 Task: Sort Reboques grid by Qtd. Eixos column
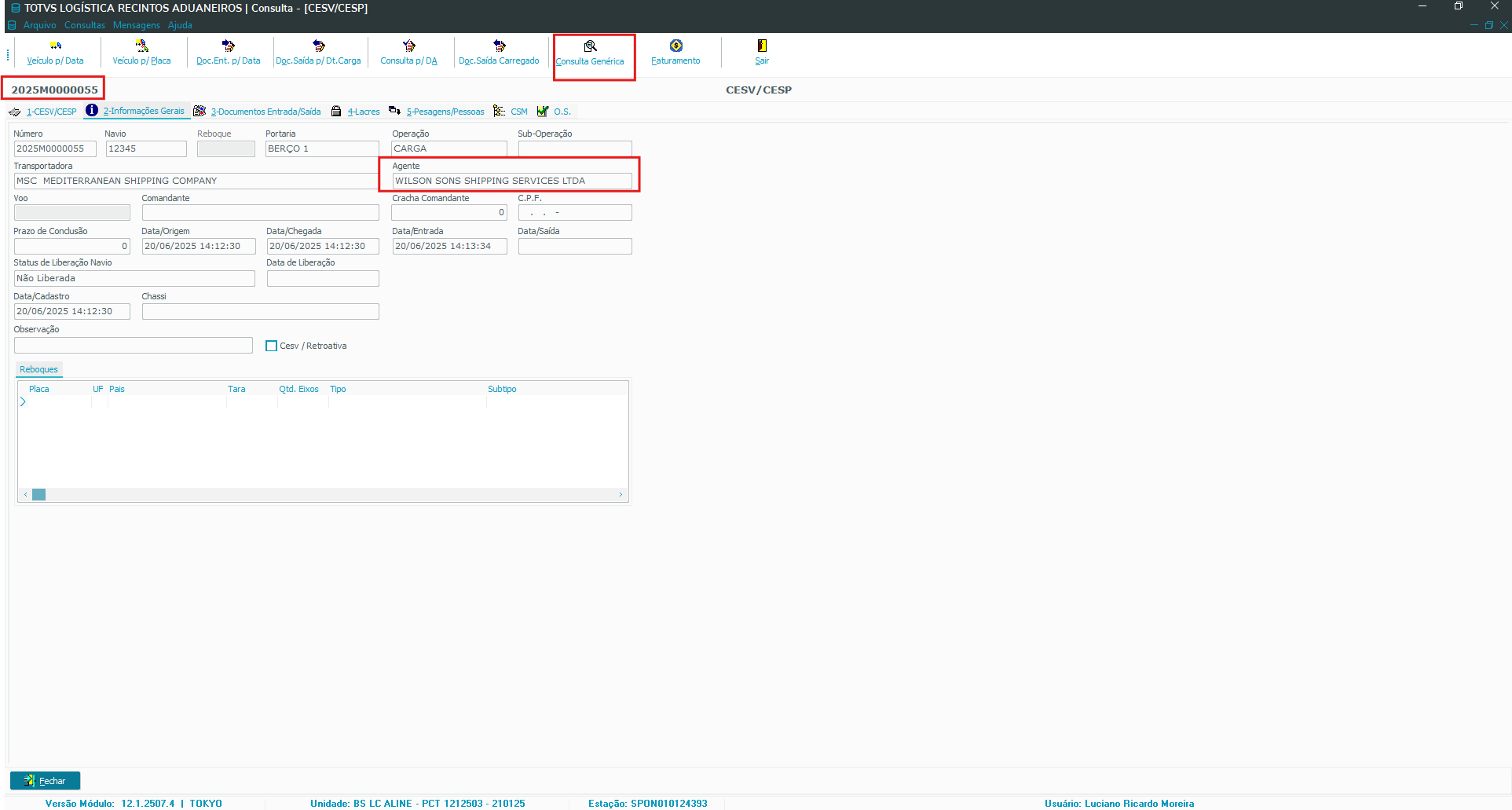tap(298, 389)
